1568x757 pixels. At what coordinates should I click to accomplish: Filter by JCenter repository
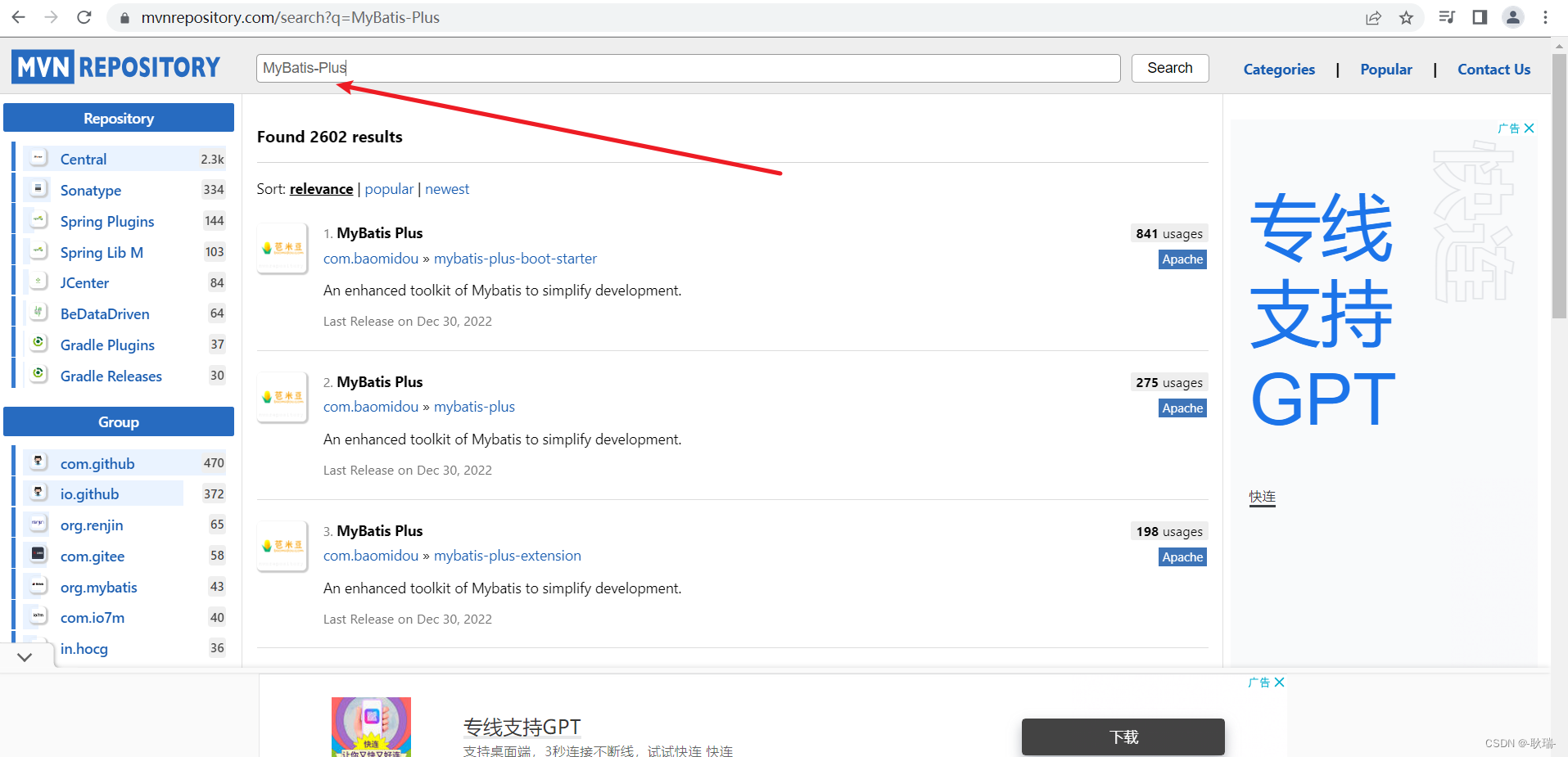point(84,283)
